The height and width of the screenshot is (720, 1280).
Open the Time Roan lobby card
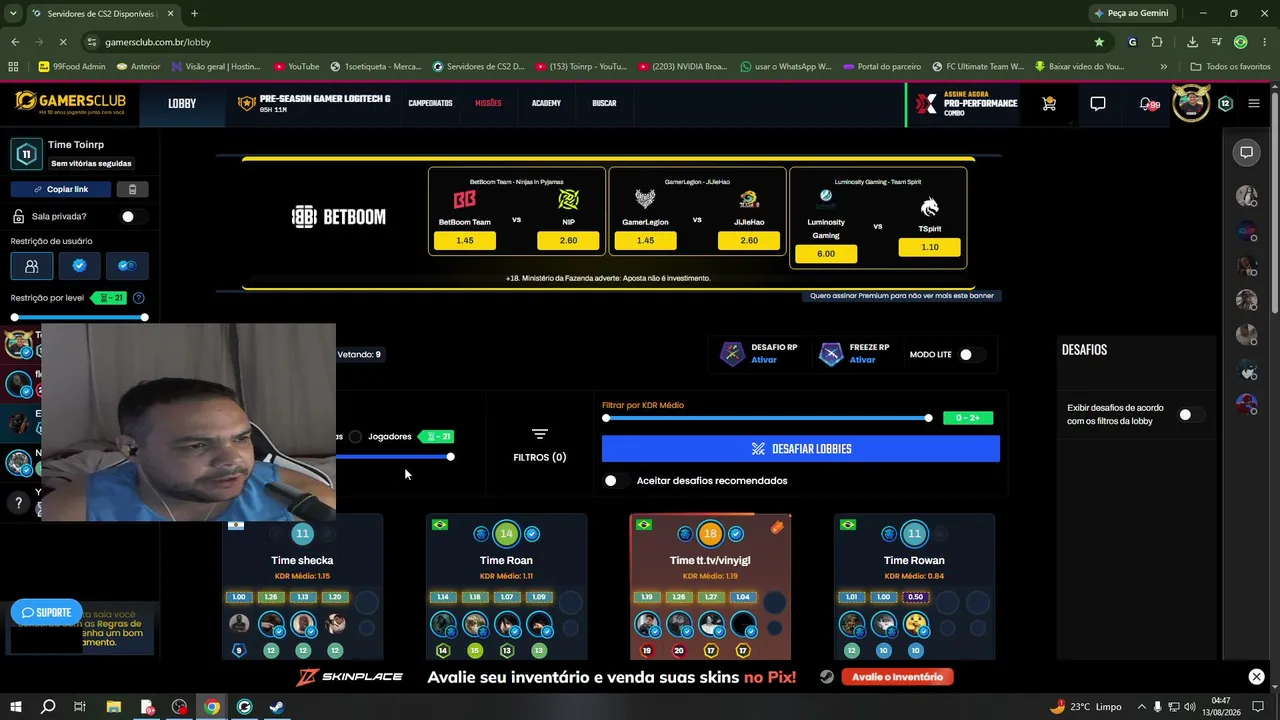(506, 587)
